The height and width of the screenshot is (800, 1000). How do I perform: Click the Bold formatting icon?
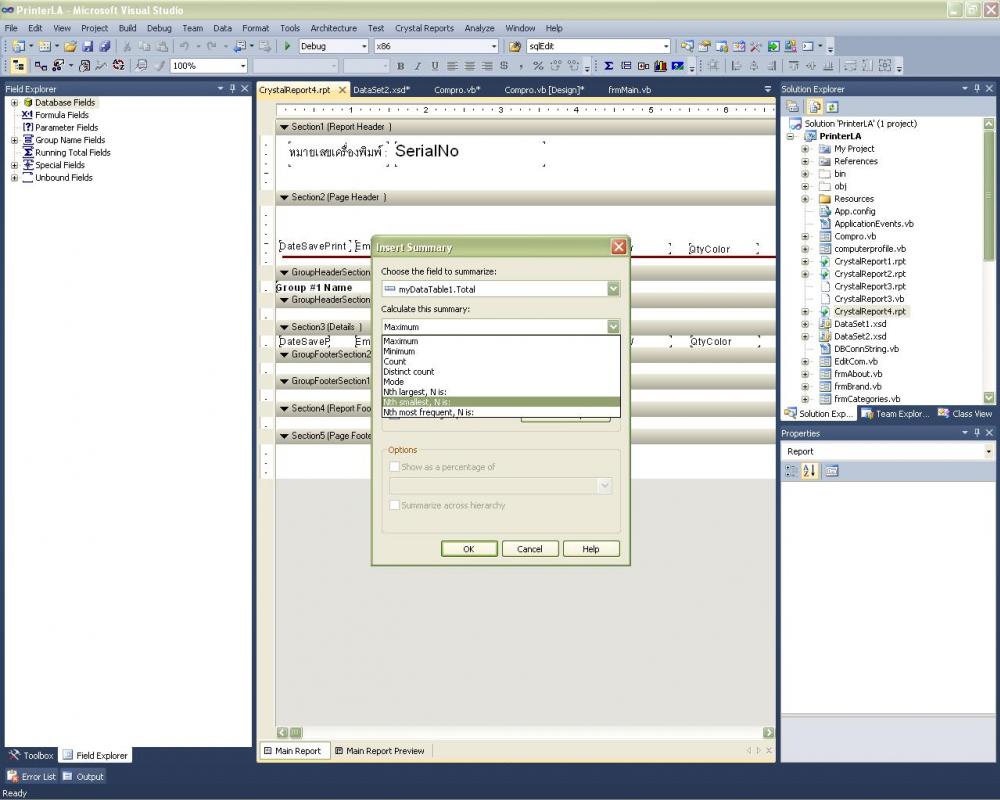[401, 66]
